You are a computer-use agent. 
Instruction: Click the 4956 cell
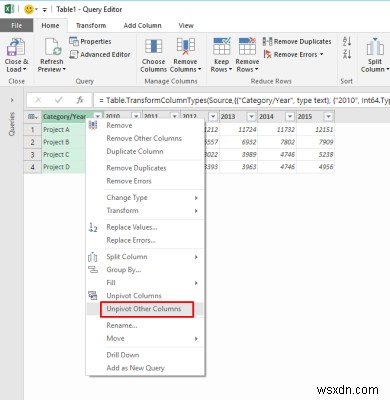point(315,167)
